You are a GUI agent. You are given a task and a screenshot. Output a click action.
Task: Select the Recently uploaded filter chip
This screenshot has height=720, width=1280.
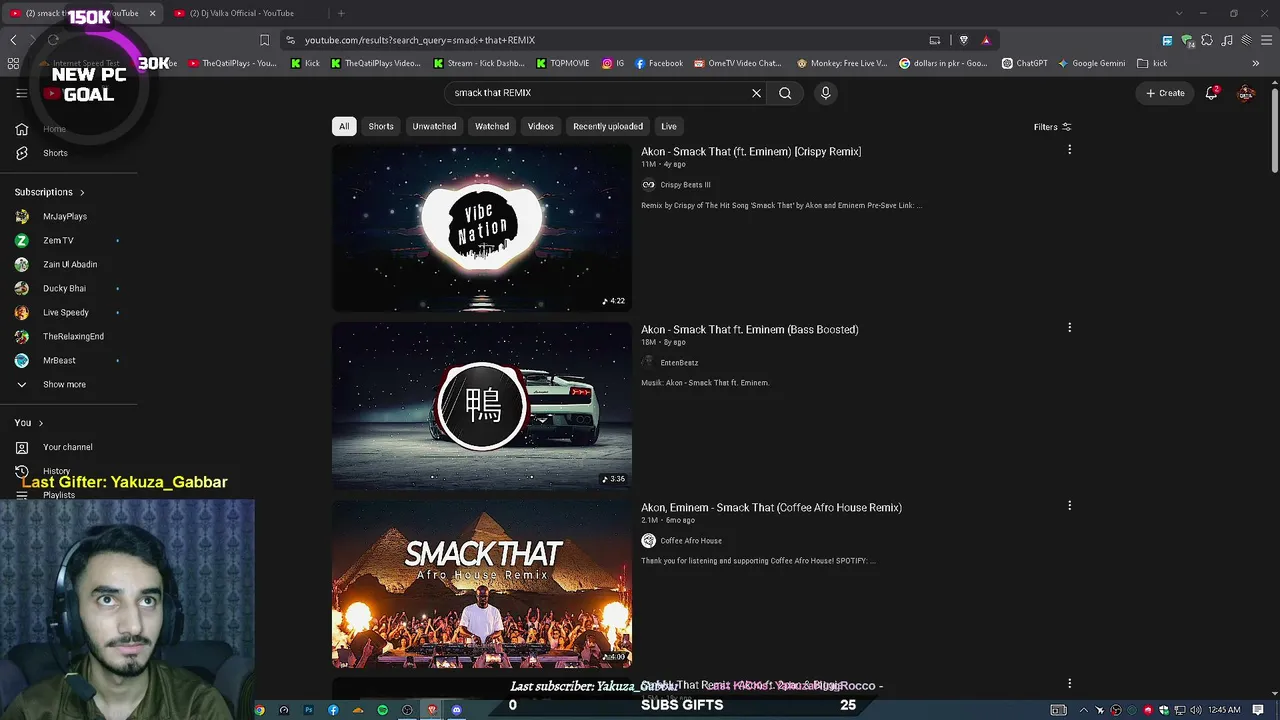pyautogui.click(x=608, y=126)
